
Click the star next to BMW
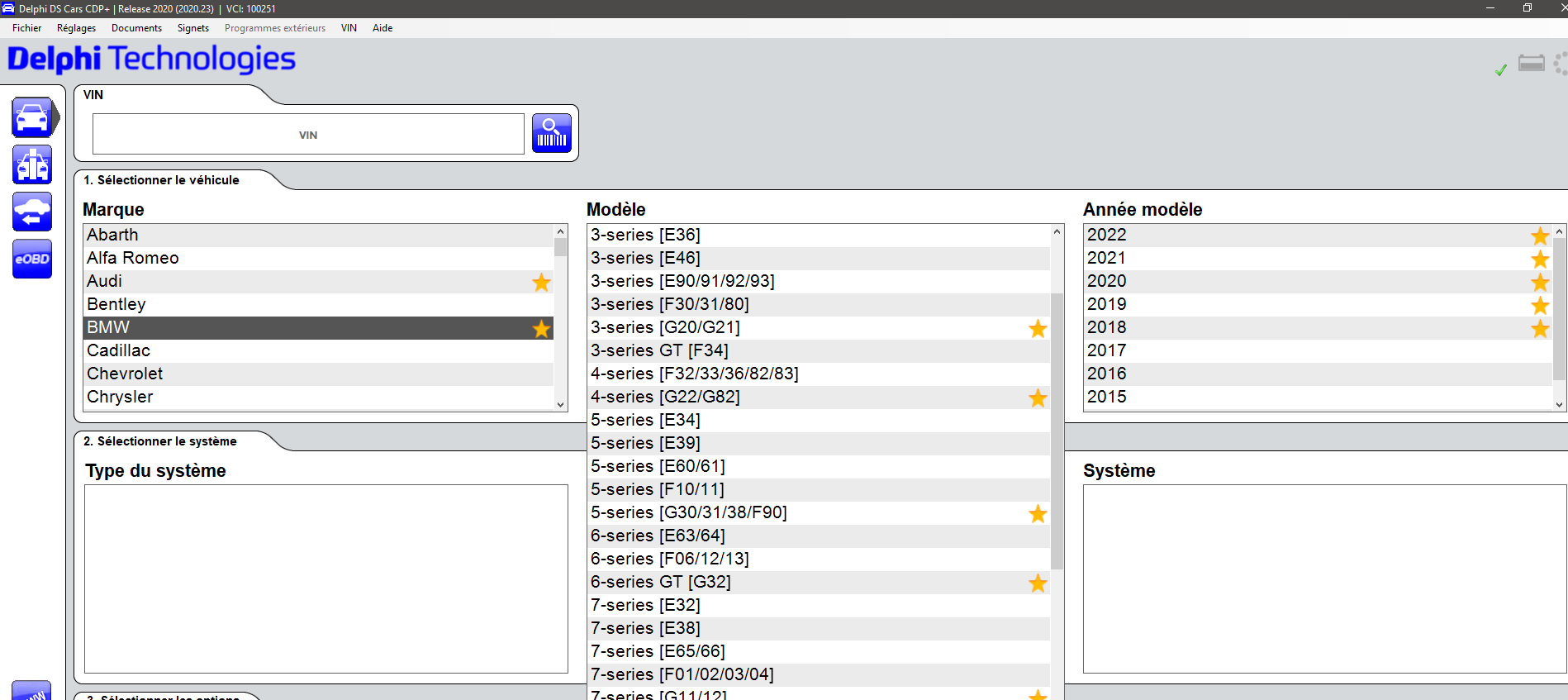coord(541,328)
